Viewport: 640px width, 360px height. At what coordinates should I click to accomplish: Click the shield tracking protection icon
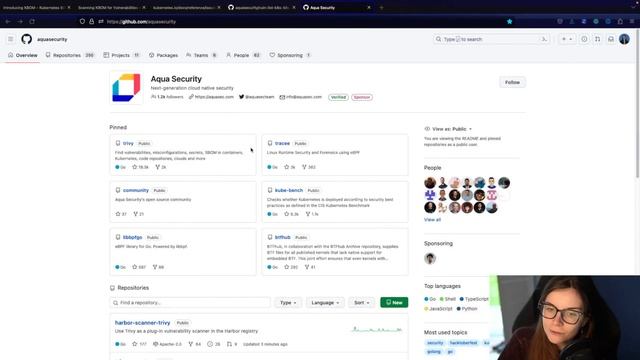[x=82, y=21]
